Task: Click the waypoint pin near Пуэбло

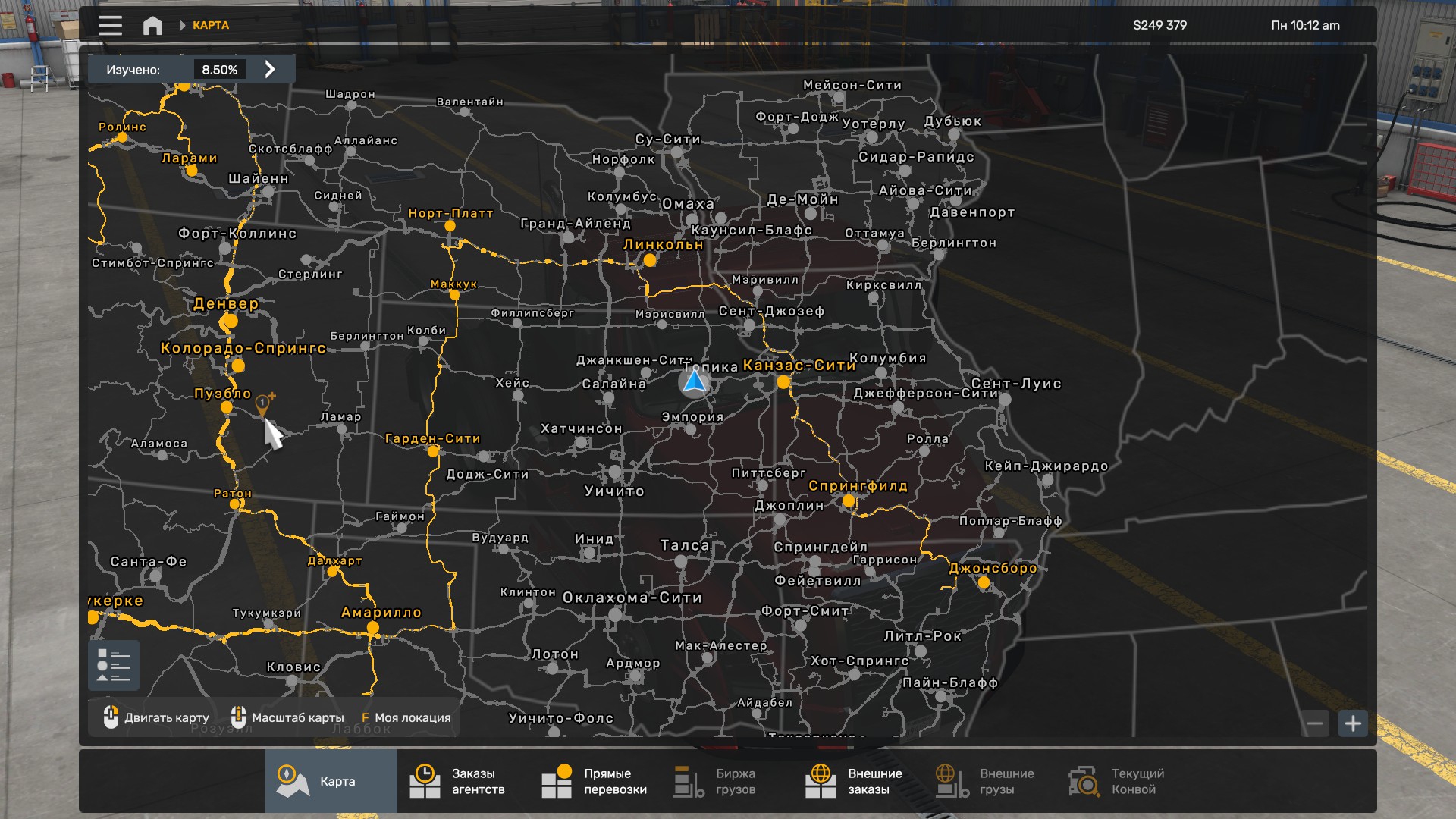Action: [262, 404]
